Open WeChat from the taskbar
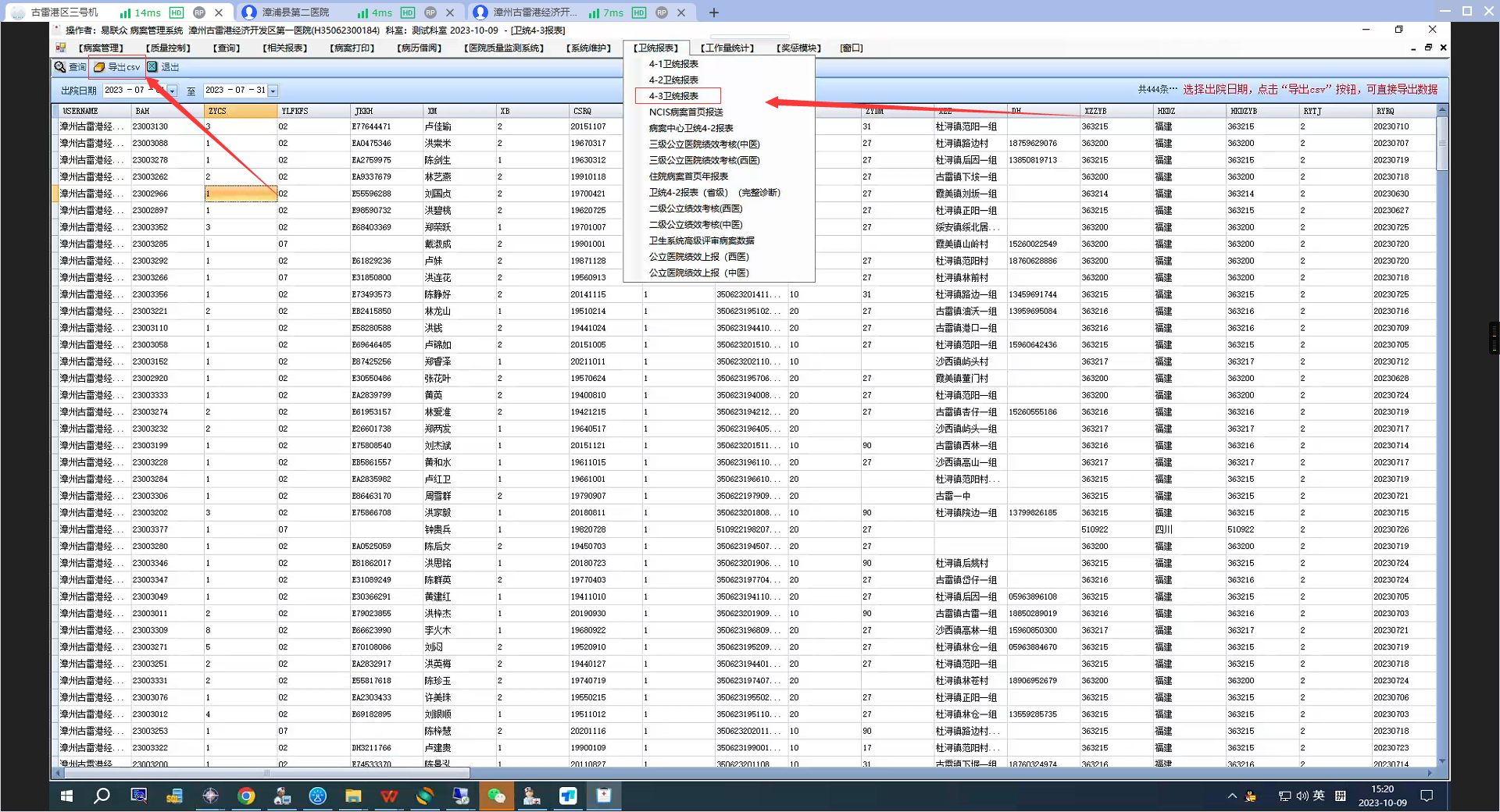This screenshot has height=812, width=1500. tap(496, 796)
